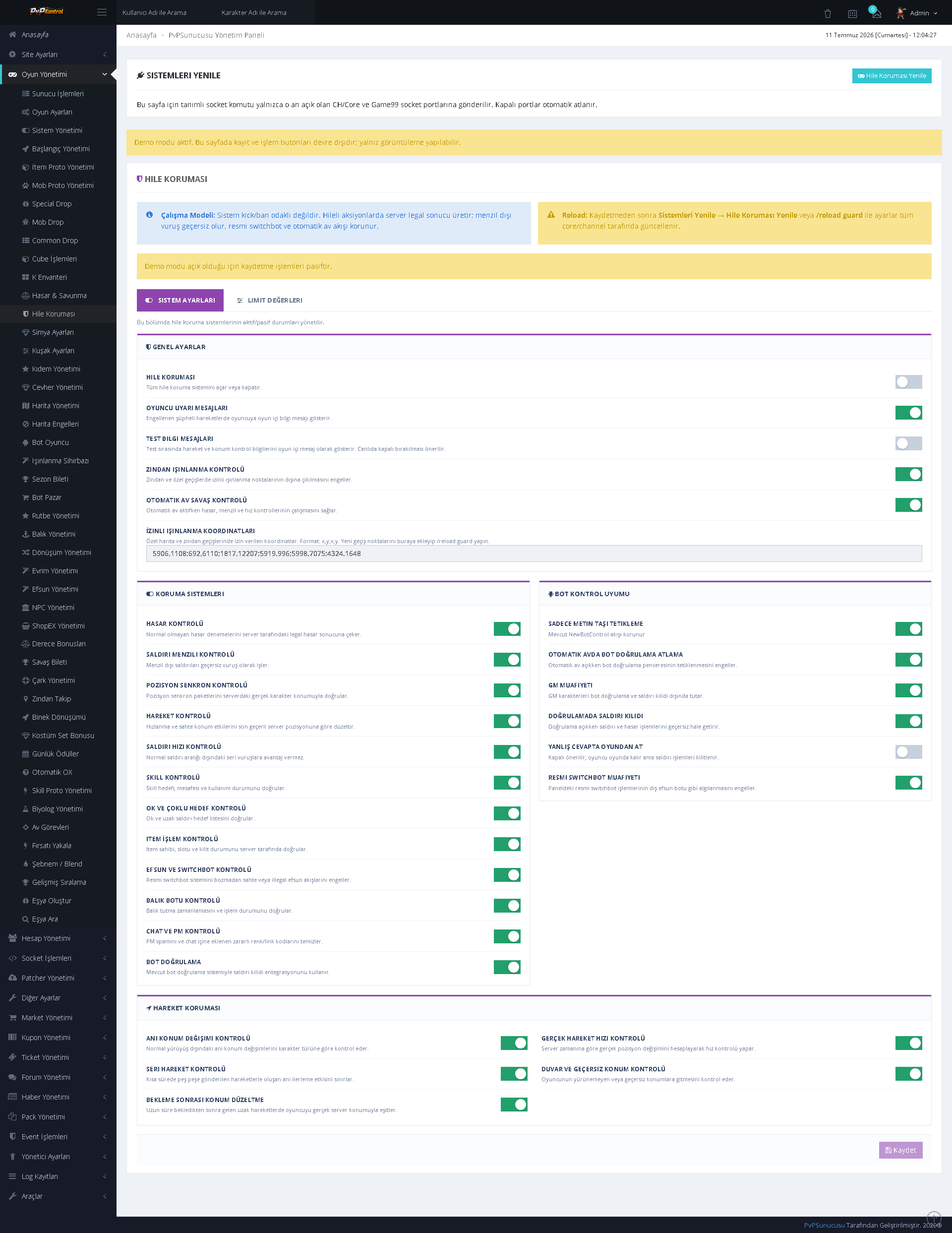This screenshot has height=1233, width=952.
Task: Click the Başlangıç Yönetimi rocket icon
Action: [x=25, y=149]
